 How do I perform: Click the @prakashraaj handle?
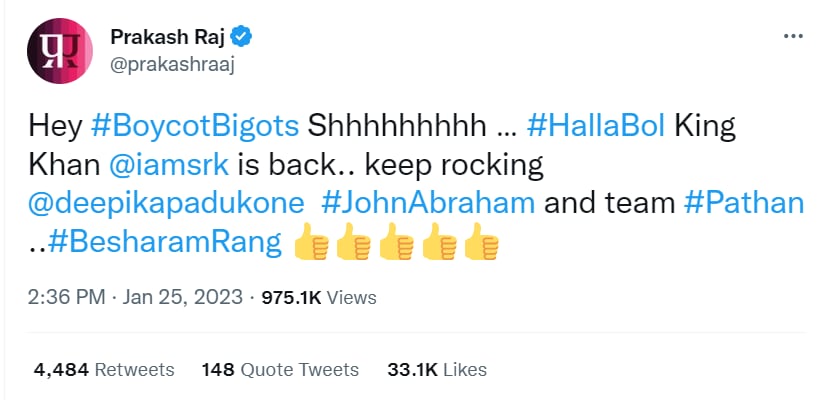[172, 65]
